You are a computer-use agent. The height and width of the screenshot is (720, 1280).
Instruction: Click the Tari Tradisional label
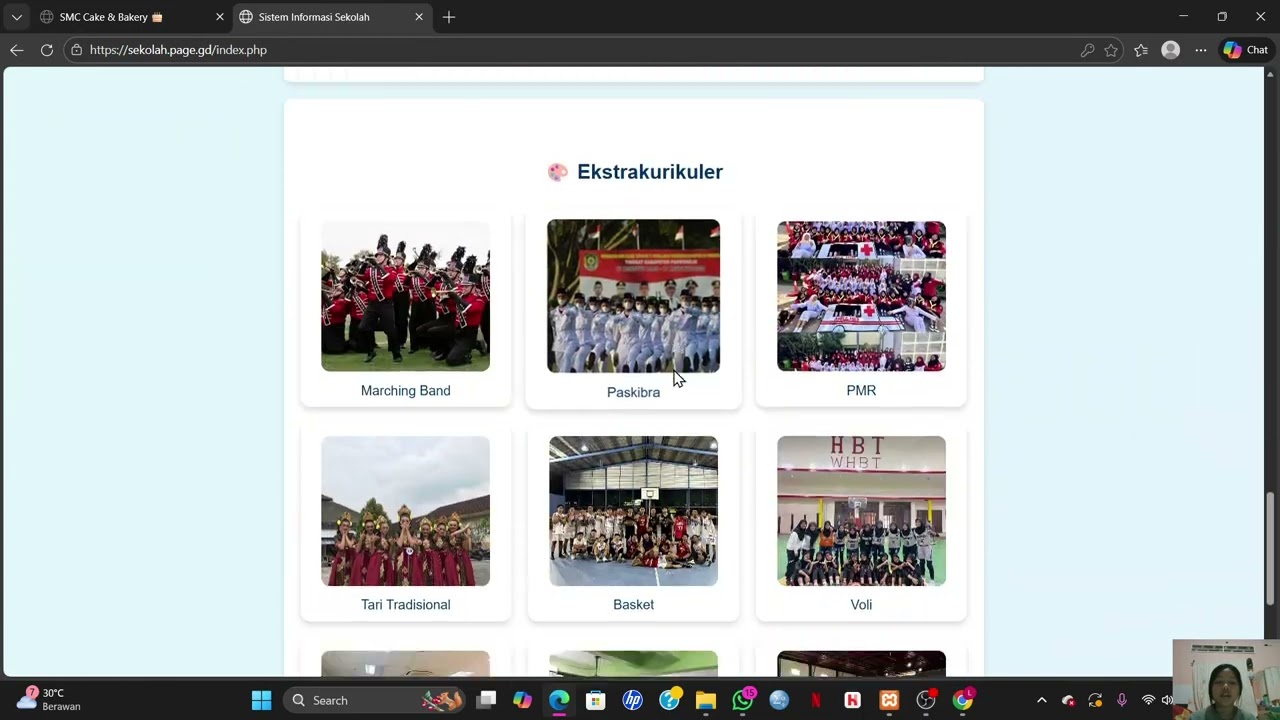405,605
